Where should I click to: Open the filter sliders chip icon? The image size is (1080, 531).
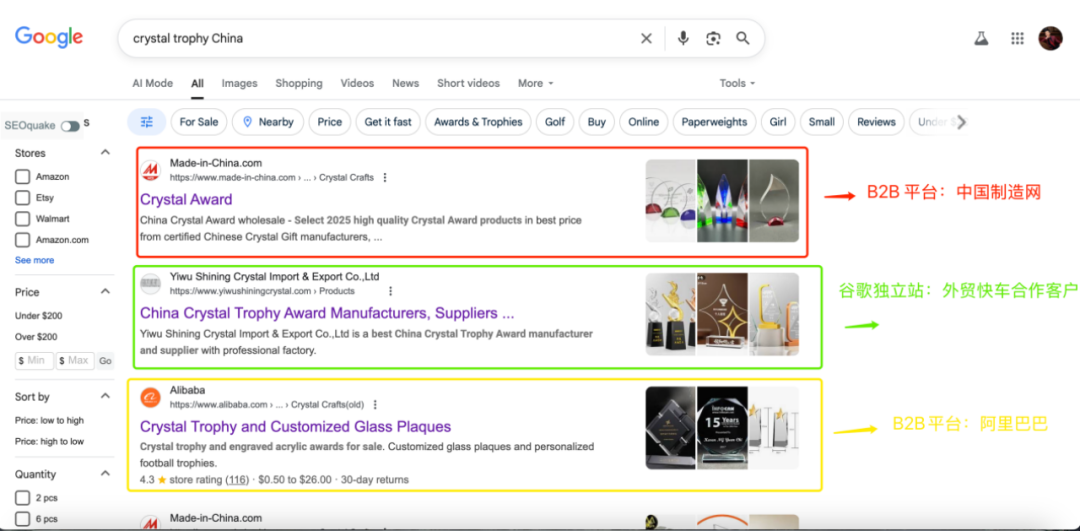pyautogui.click(x=147, y=122)
